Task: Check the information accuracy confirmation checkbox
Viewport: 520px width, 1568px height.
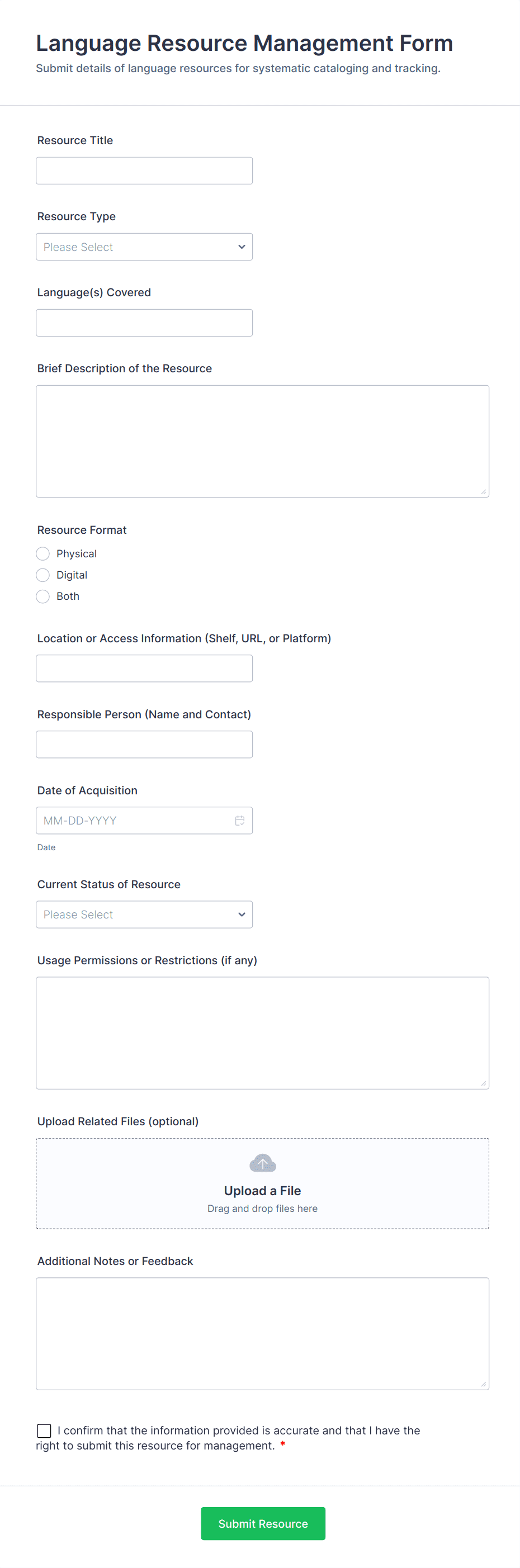Action: coord(42,1430)
